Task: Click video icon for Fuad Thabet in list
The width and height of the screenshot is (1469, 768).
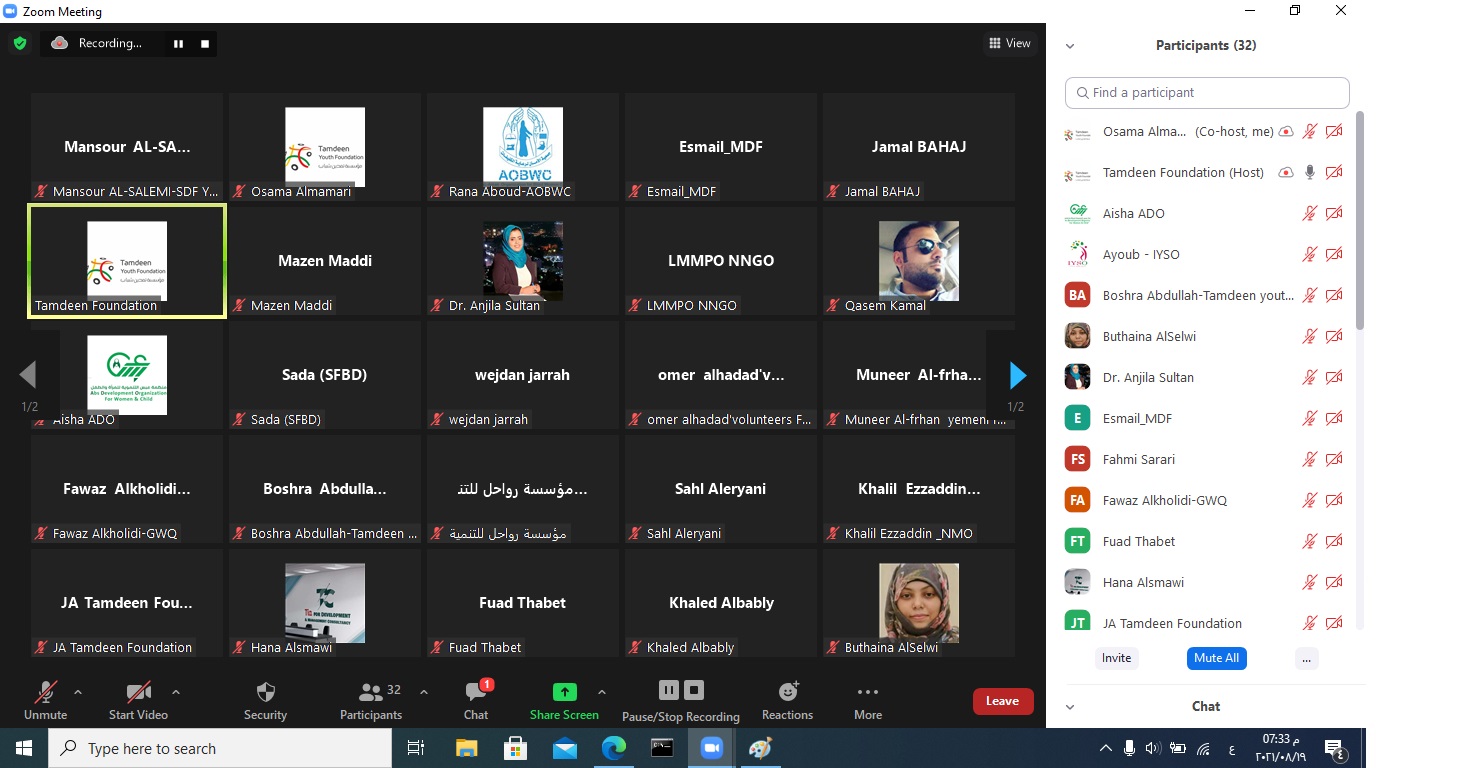Action: click(1334, 541)
